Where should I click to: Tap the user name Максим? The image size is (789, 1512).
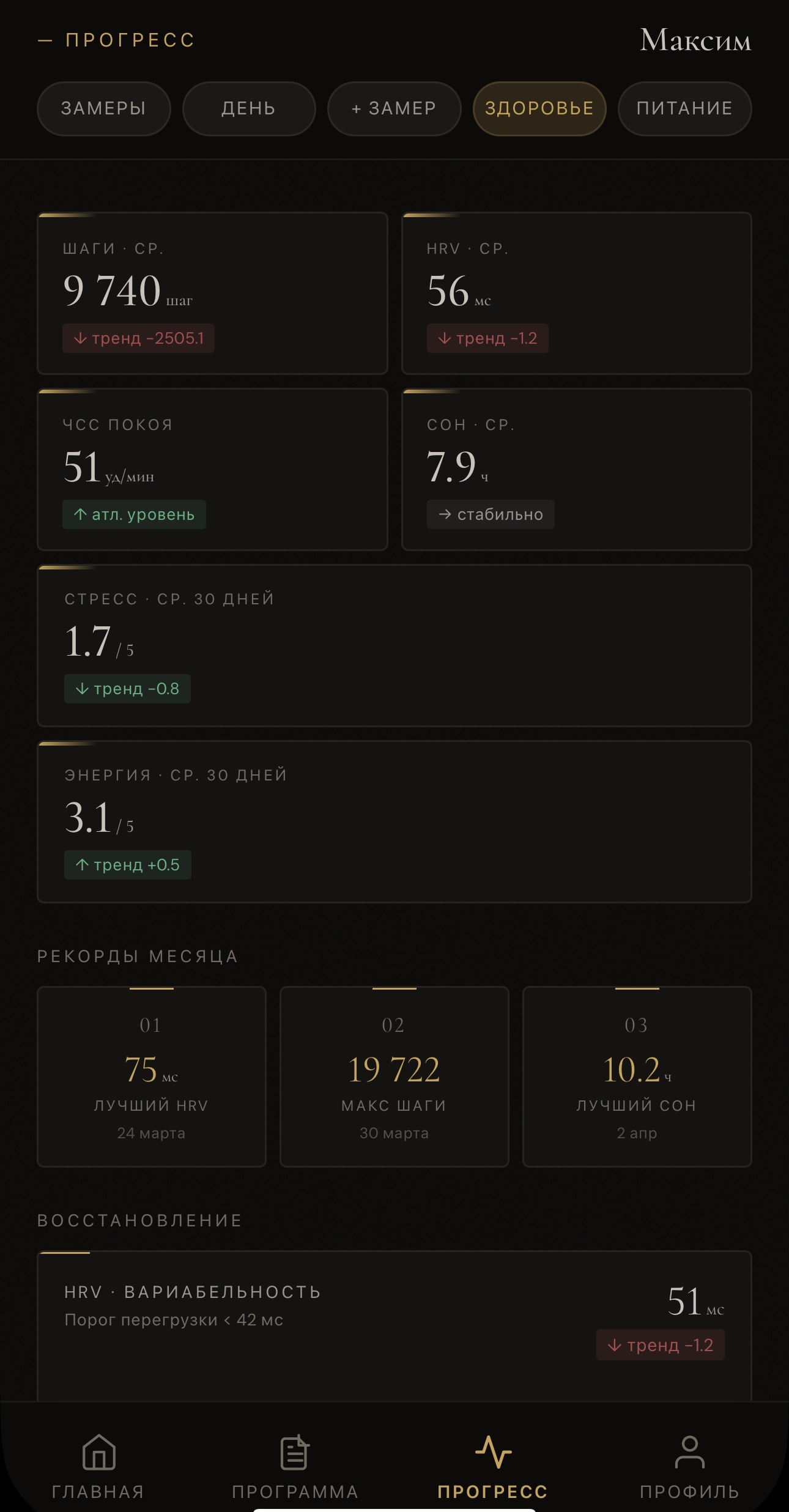(695, 40)
